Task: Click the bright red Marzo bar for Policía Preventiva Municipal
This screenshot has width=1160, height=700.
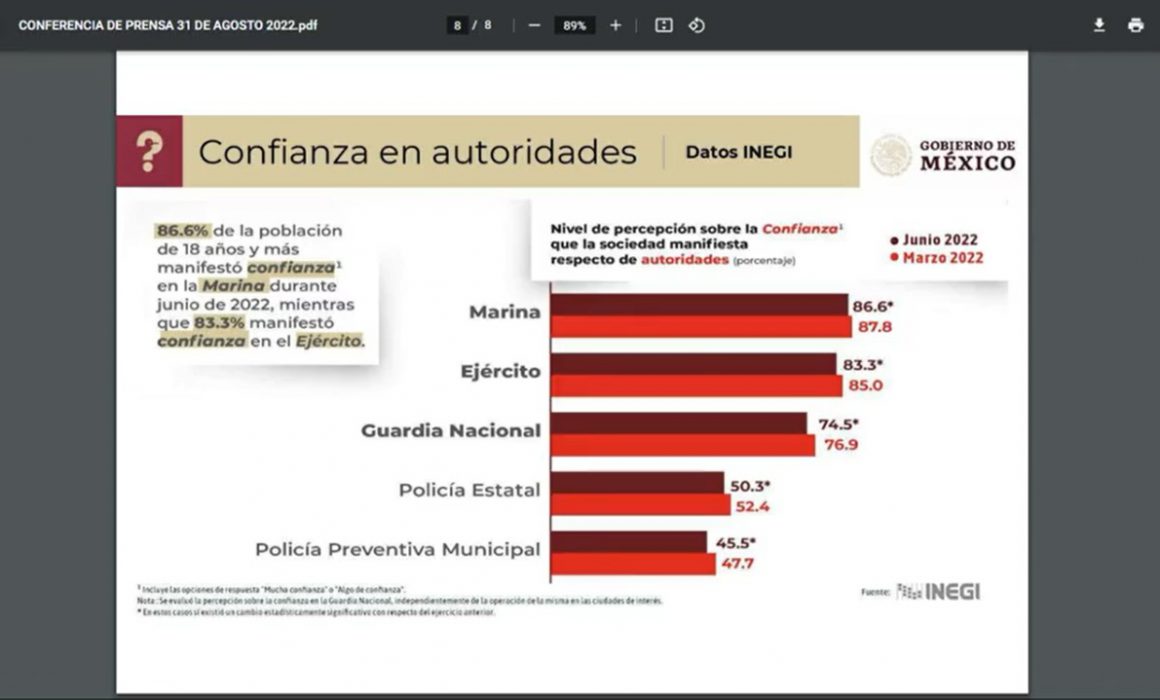Action: tap(633, 564)
